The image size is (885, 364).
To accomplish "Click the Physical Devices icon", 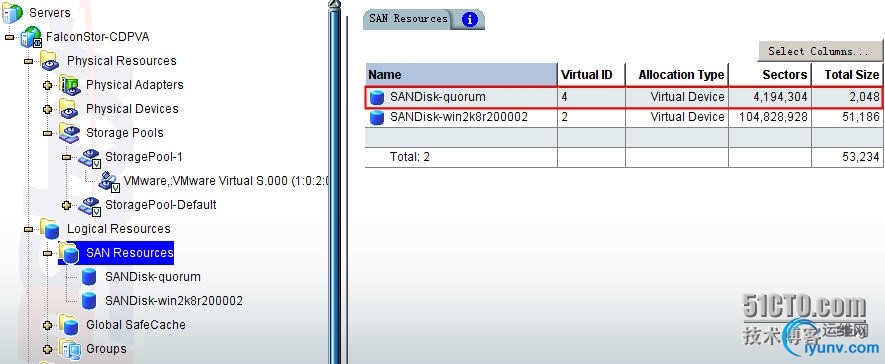I will tap(69, 109).
